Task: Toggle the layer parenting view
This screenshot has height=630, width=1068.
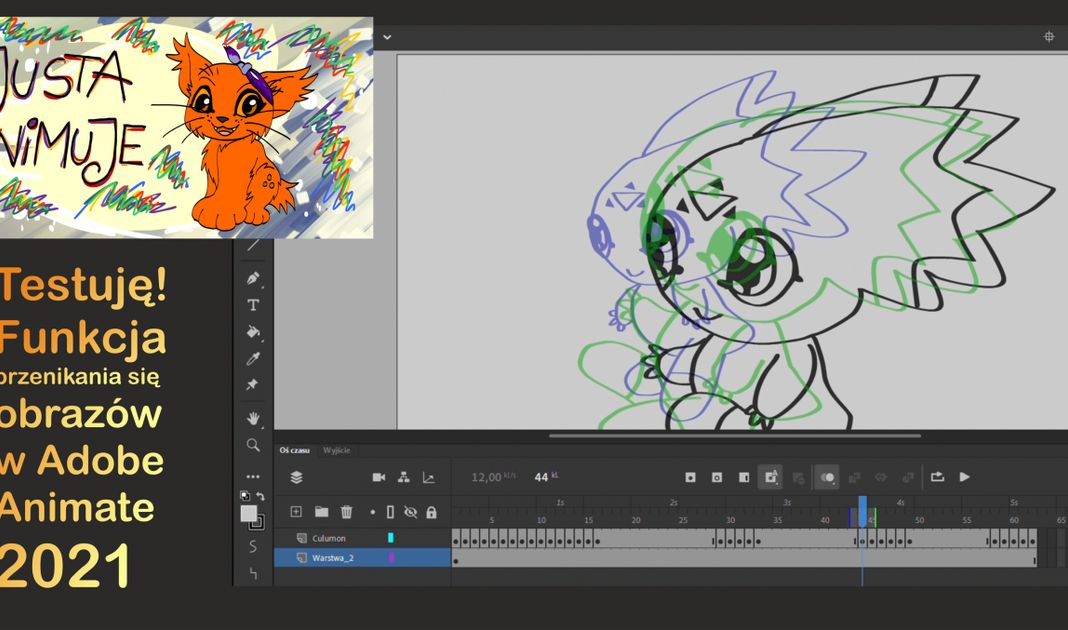Action: (x=404, y=477)
